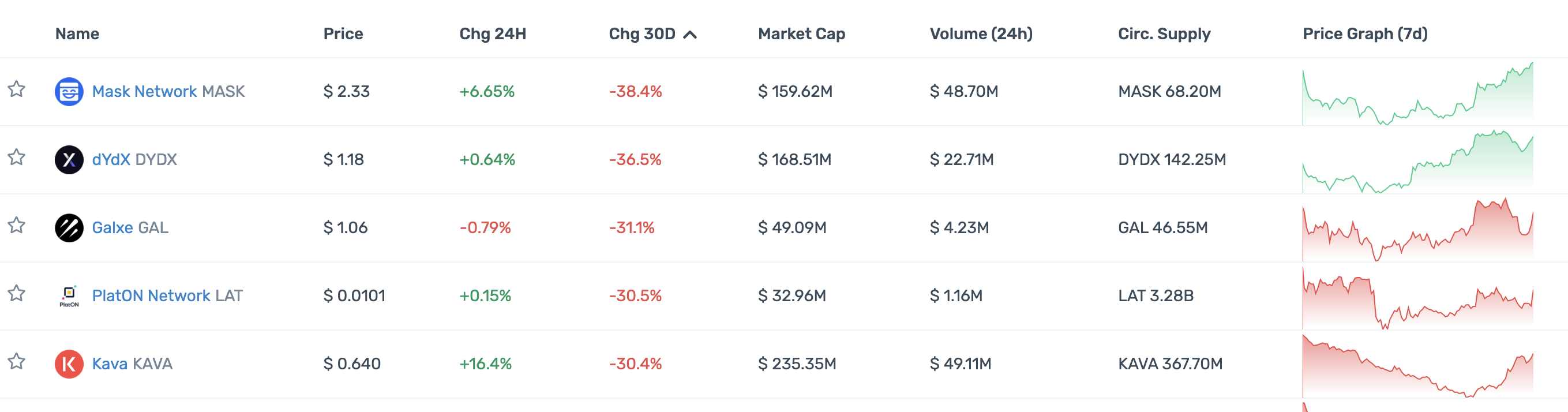Favorite PlatON Network with star
Viewport: 1568px width, 412px height.
(x=16, y=294)
